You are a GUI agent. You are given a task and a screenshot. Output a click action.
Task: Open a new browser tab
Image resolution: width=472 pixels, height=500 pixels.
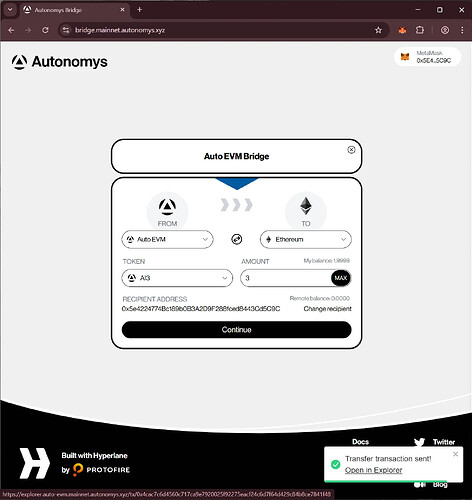139,10
